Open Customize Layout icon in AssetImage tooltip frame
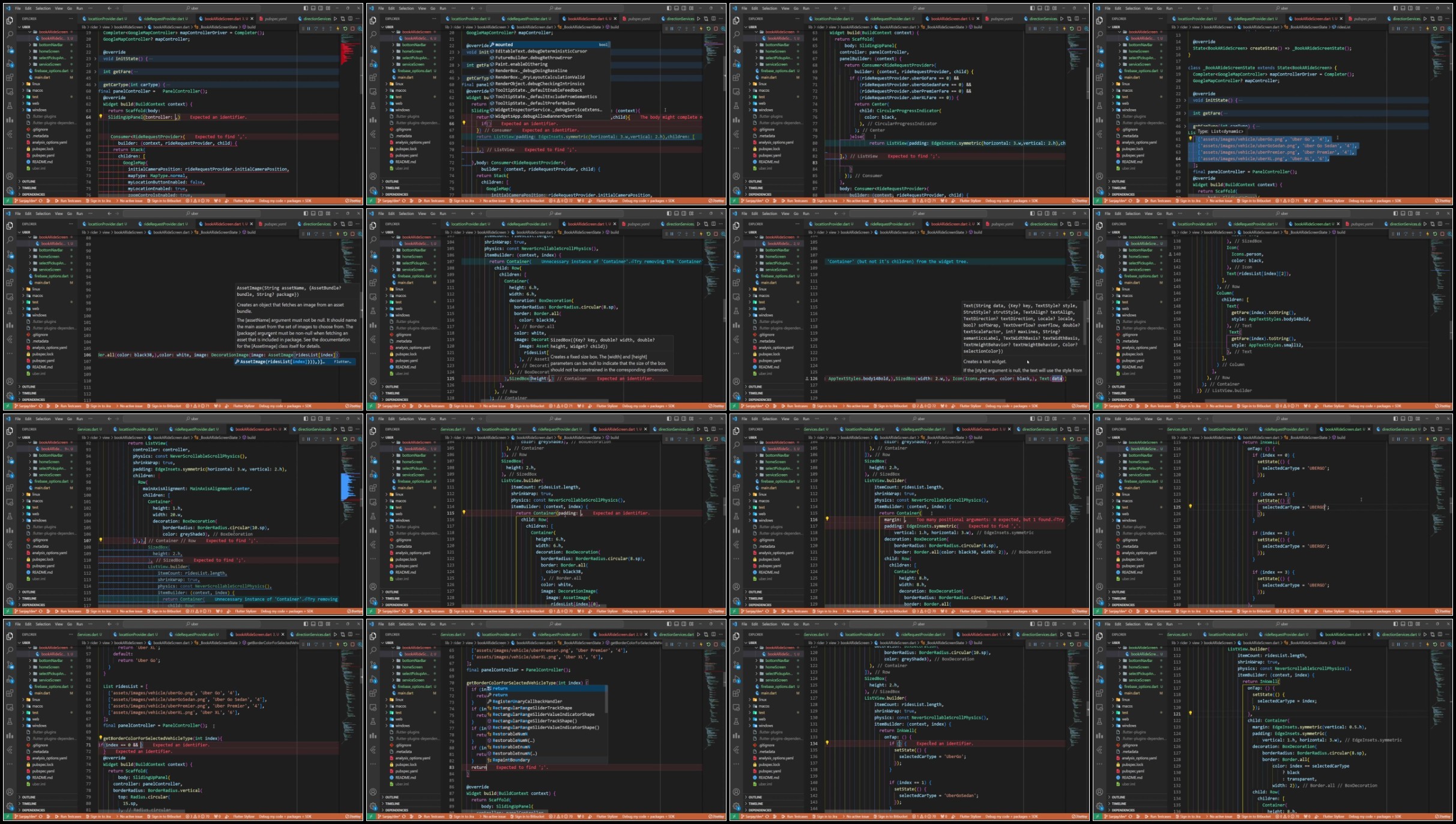The width and height of the screenshot is (1456, 824). pyautogui.click(x=328, y=214)
